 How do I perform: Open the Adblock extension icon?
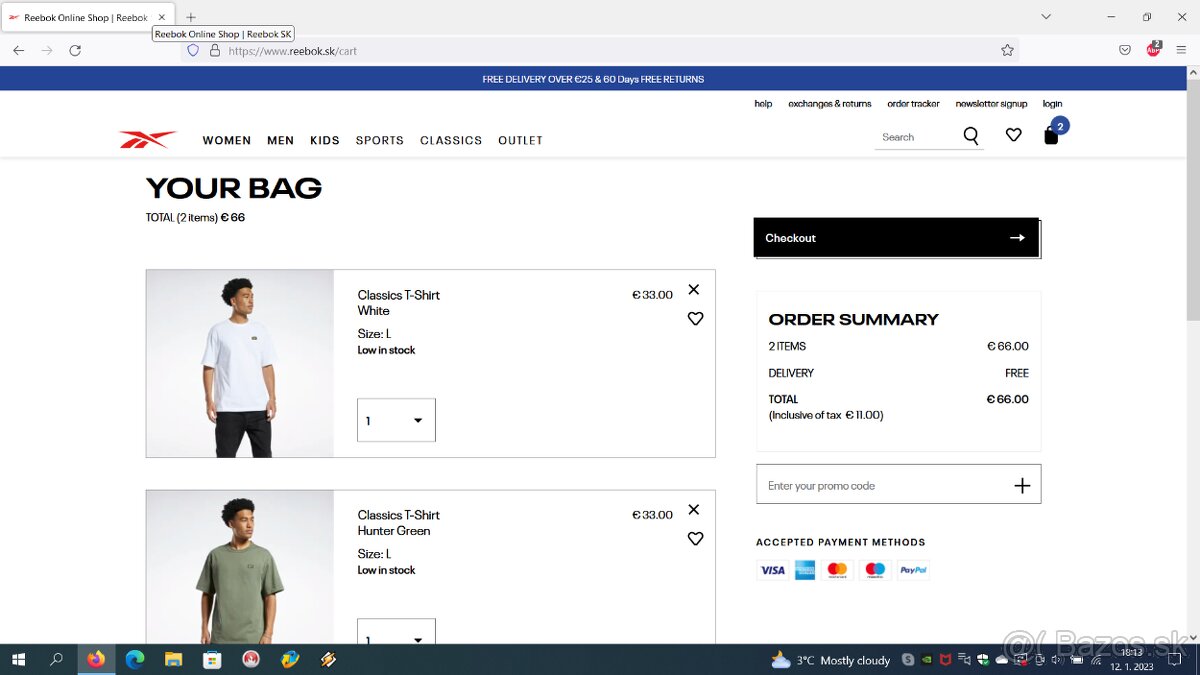(x=1153, y=49)
